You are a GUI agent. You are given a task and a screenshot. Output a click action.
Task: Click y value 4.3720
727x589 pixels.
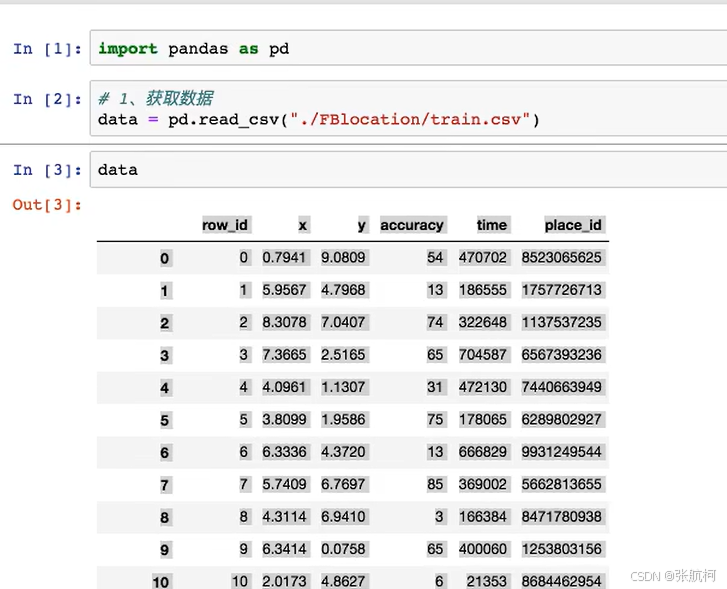point(344,452)
